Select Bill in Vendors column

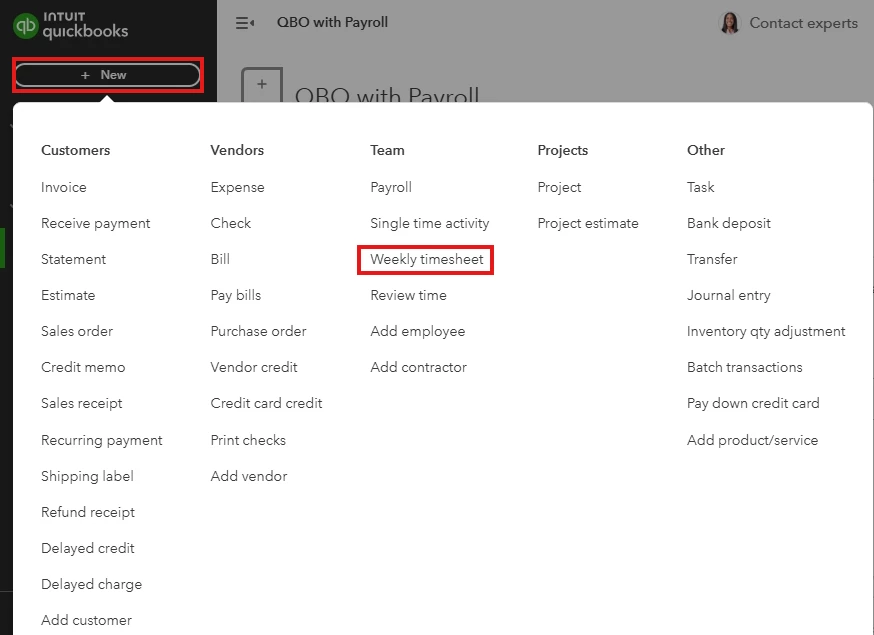tap(220, 259)
